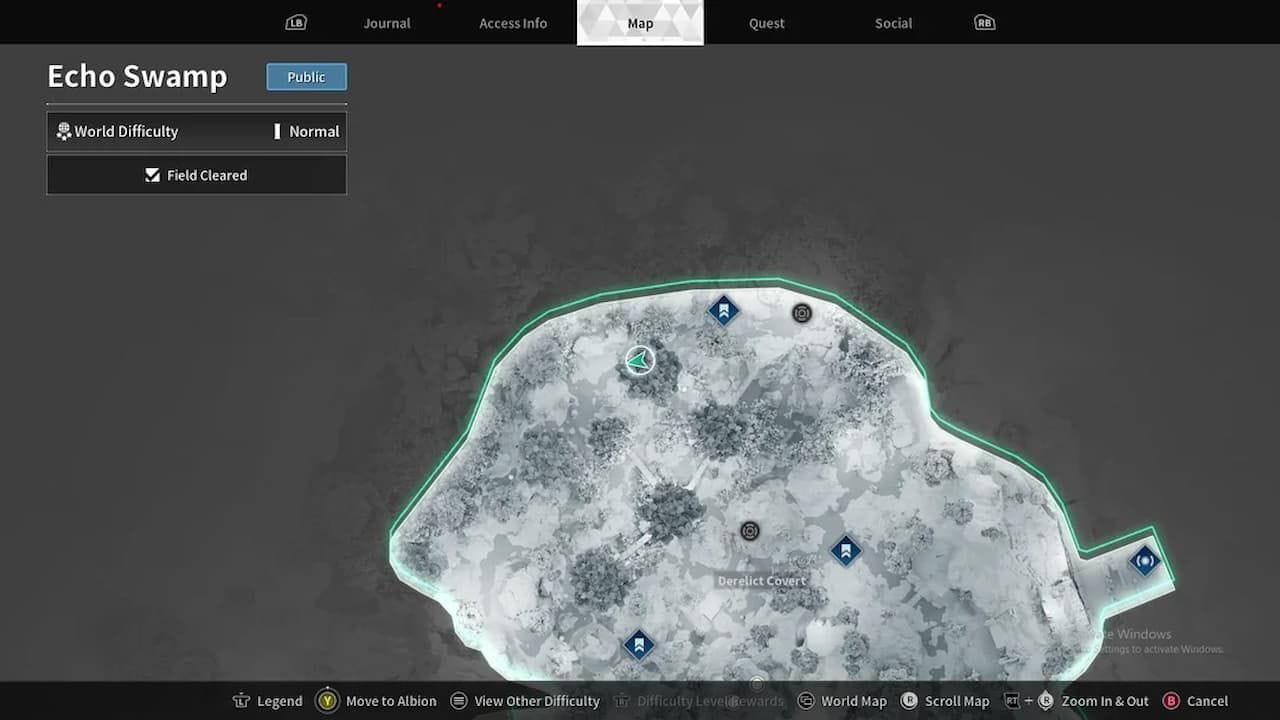Open the World Difficulty selector
This screenshot has width=1280, height=720.
pyautogui.click(x=197, y=131)
